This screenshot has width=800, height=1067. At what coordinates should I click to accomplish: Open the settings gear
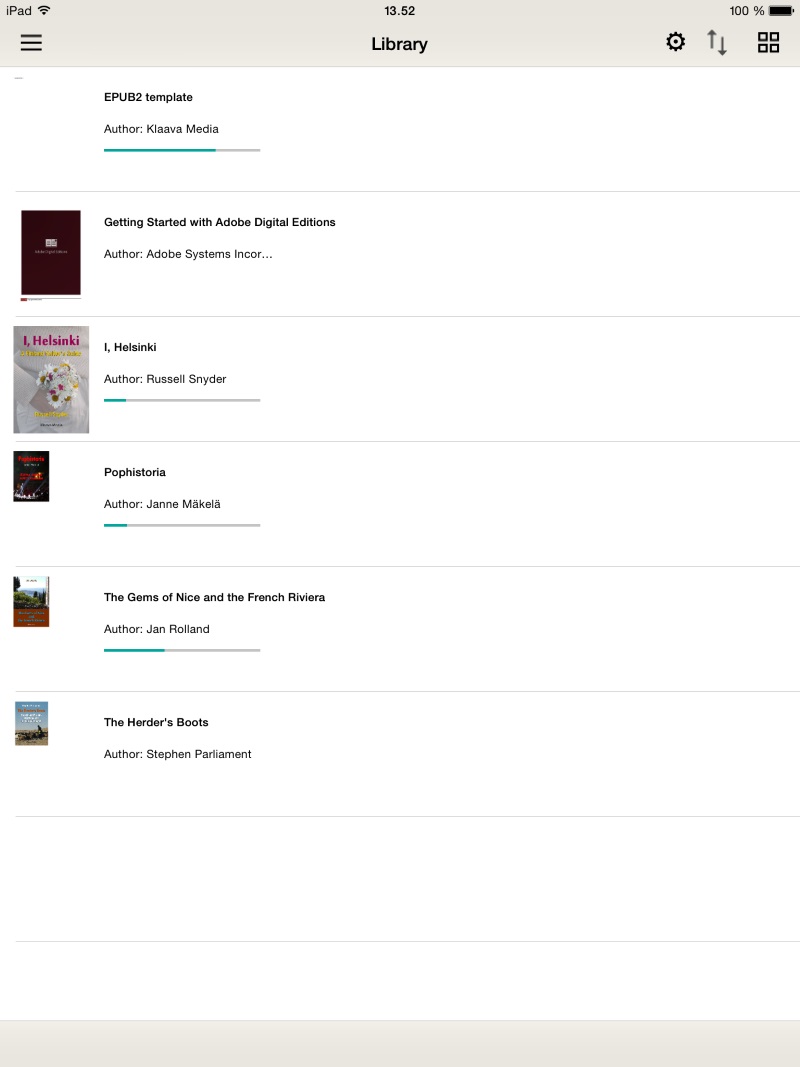tap(676, 42)
